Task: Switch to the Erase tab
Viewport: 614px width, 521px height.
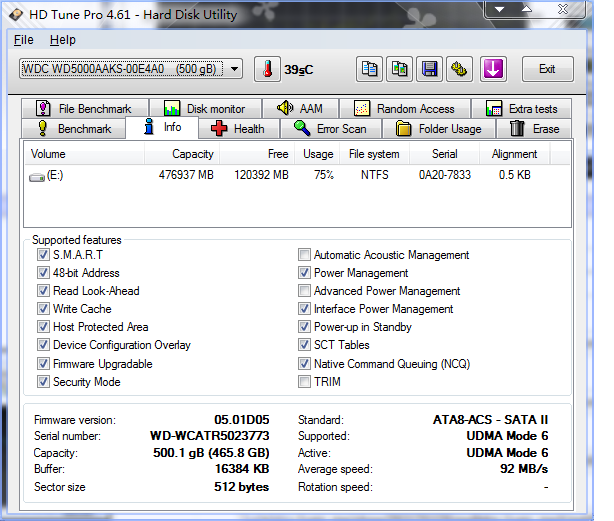Action: pyautogui.click(x=534, y=129)
